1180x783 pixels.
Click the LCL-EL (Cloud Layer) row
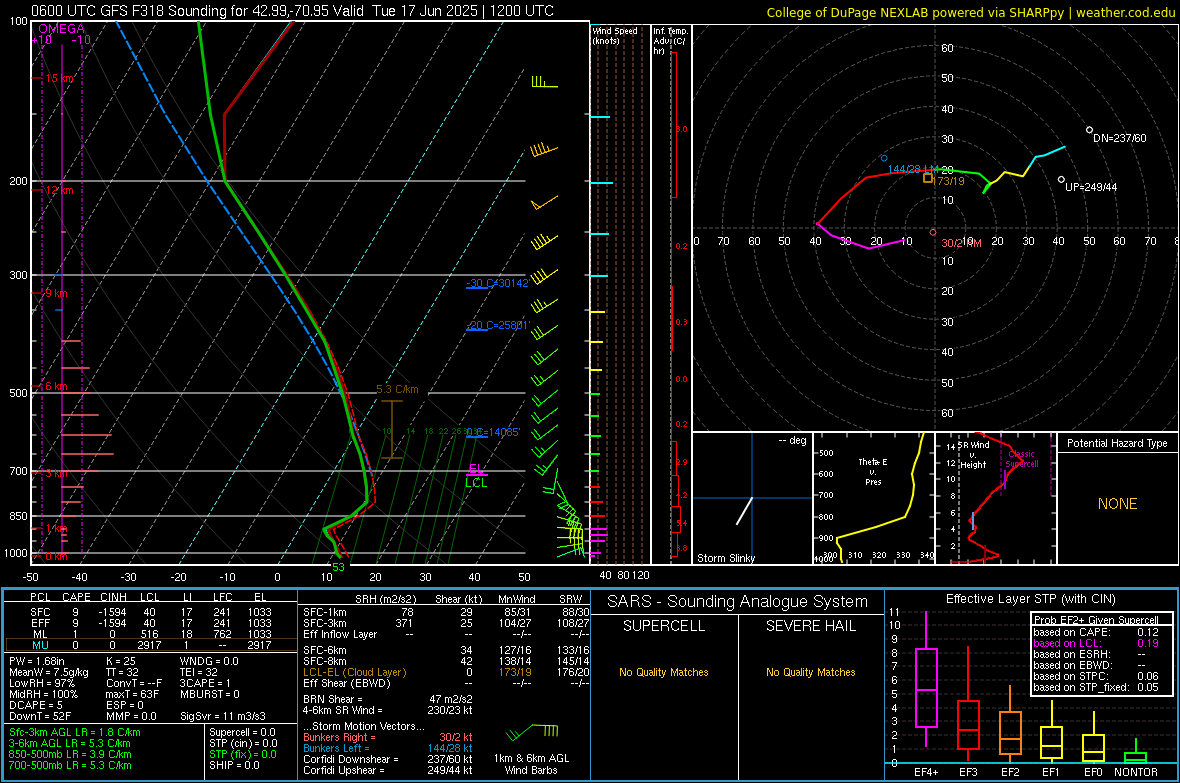(446, 672)
